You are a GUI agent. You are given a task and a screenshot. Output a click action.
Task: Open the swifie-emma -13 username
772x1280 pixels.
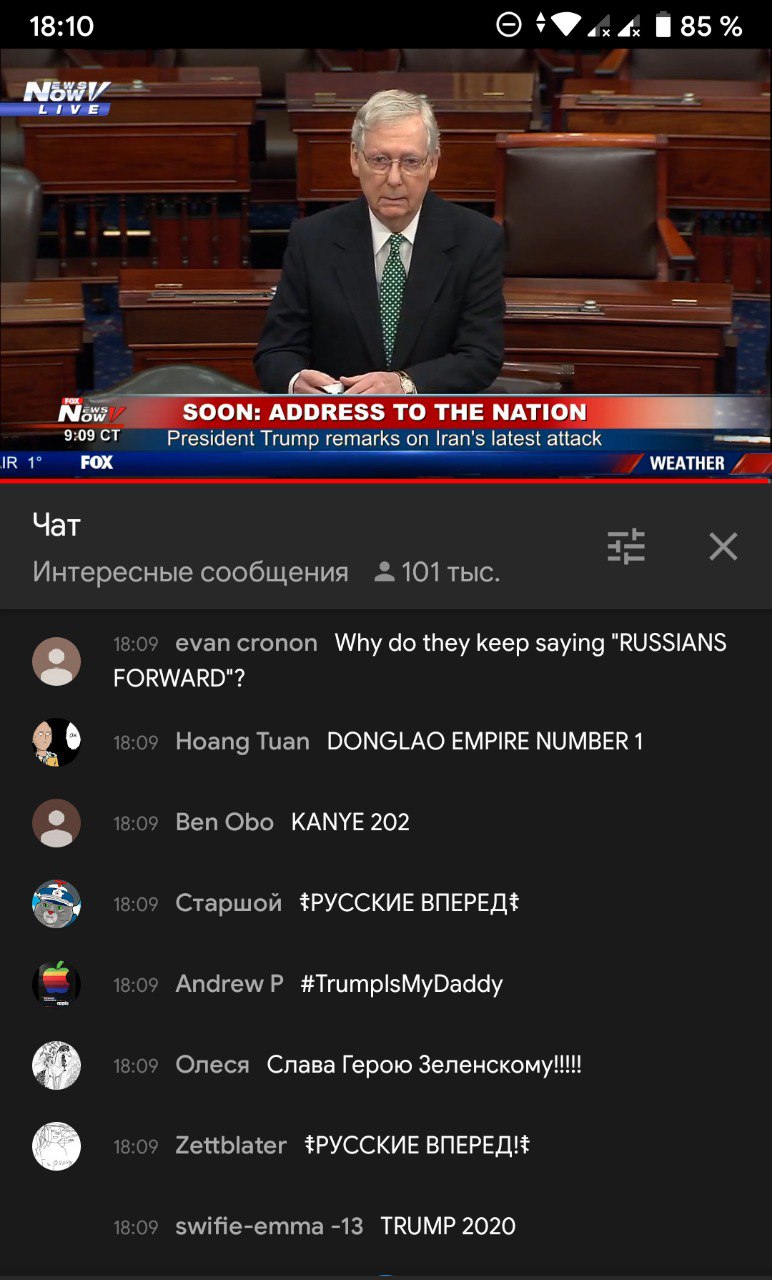point(269,1226)
